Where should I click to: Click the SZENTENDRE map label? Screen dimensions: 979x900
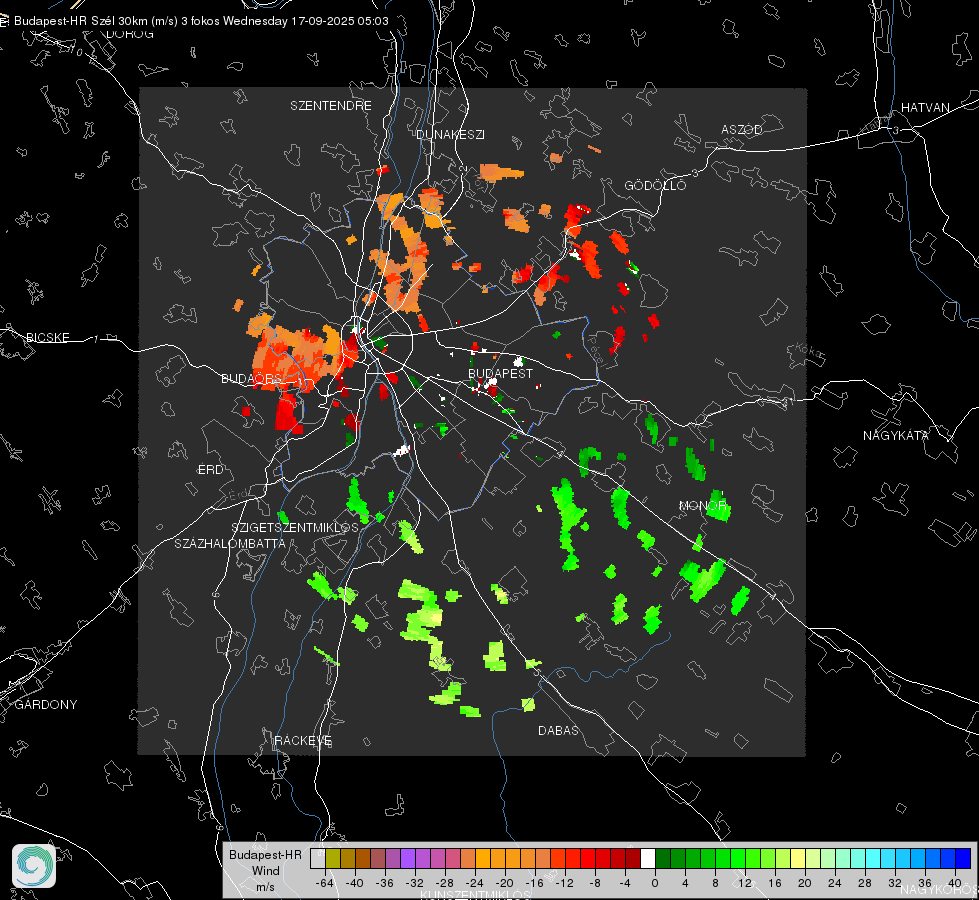[x=331, y=106]
